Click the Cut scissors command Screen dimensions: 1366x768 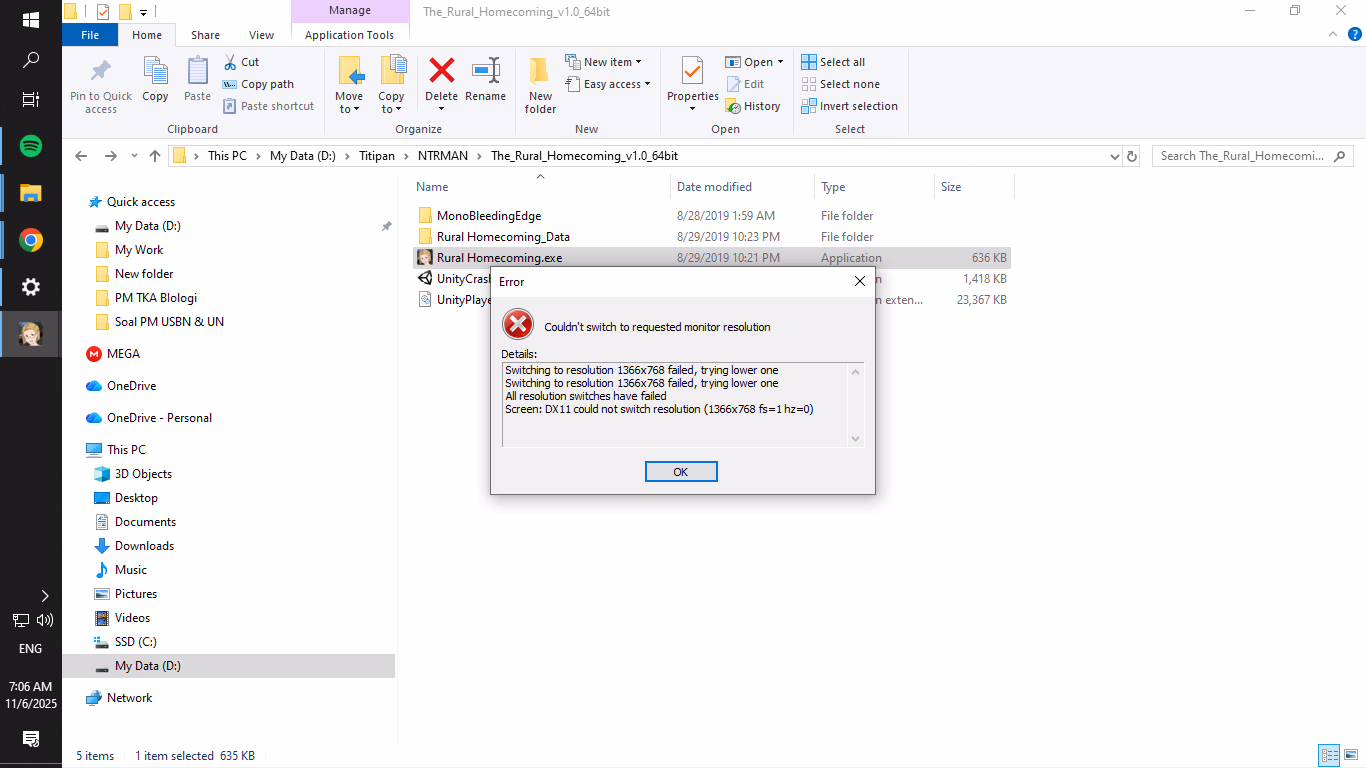[241, 62]
